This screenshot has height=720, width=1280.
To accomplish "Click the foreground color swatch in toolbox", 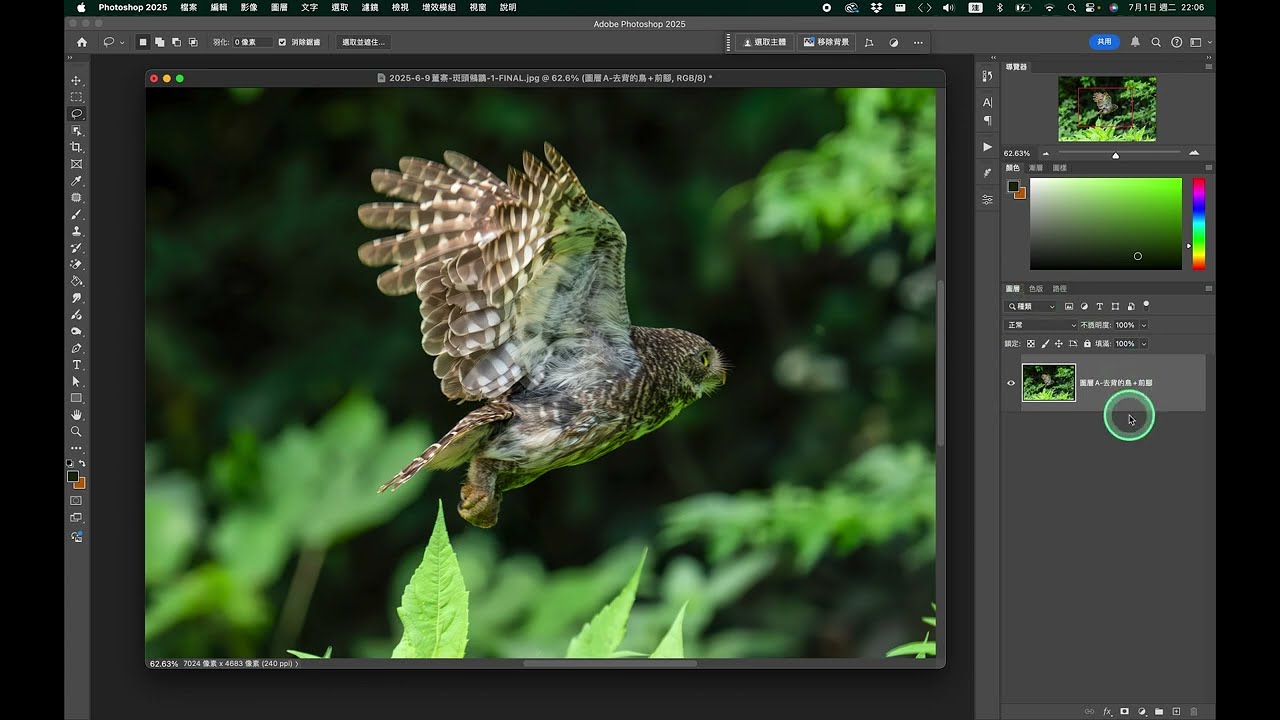I will [x=72, y=476].
